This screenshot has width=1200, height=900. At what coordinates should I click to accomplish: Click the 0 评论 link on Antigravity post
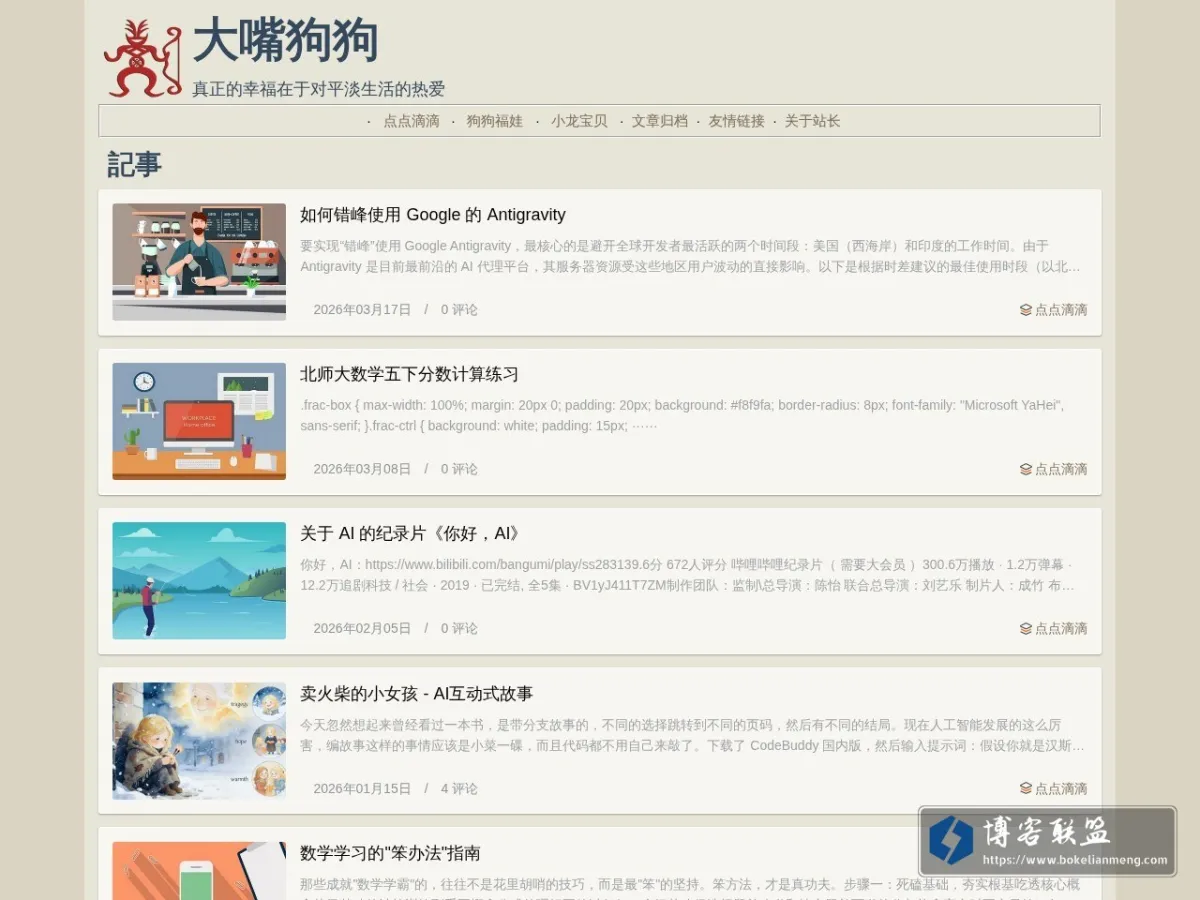(x=459, y=310)
